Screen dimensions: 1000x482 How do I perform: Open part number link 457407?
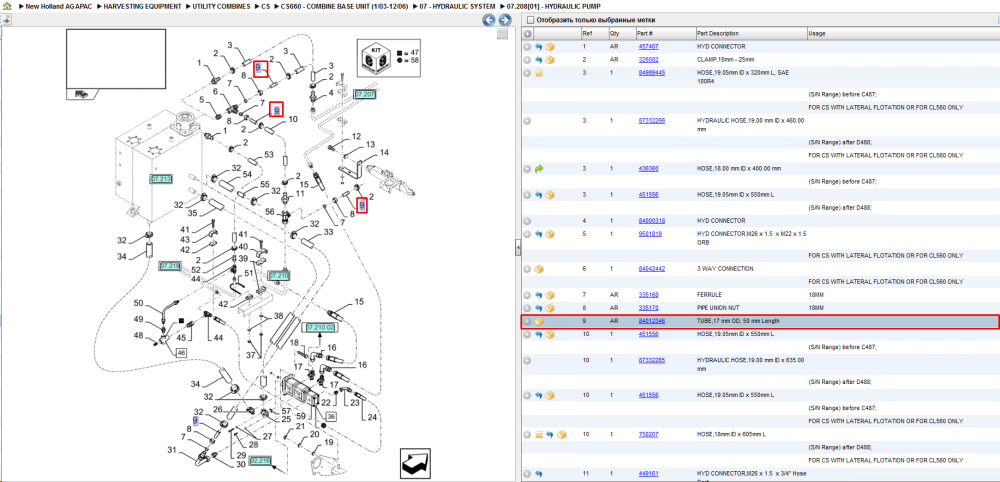(649, 47)
